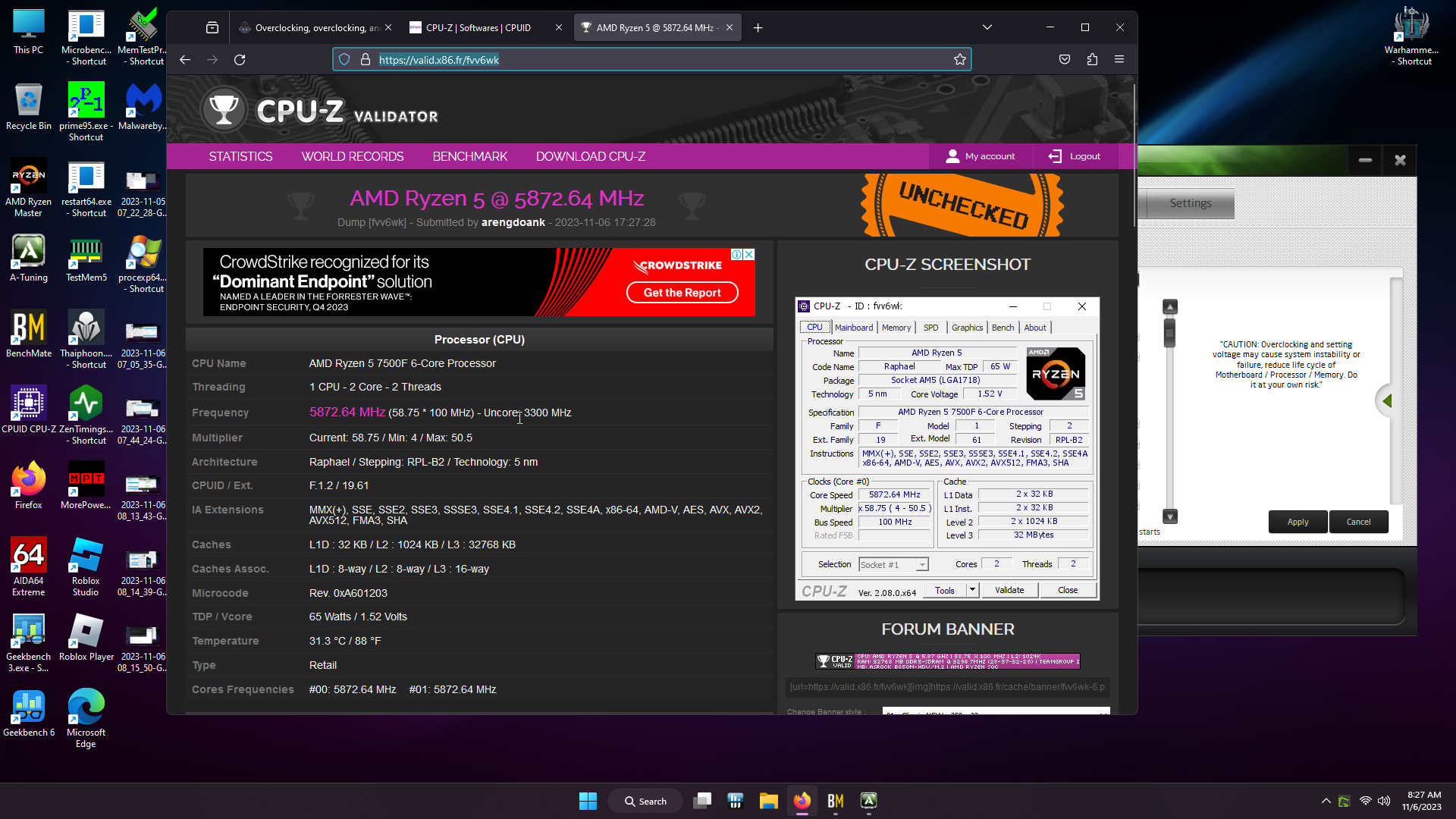The width and height of the screenshot is (1456, 819).
Task: Open the recent browsing tab icon
Action: [x=212, y=27]
